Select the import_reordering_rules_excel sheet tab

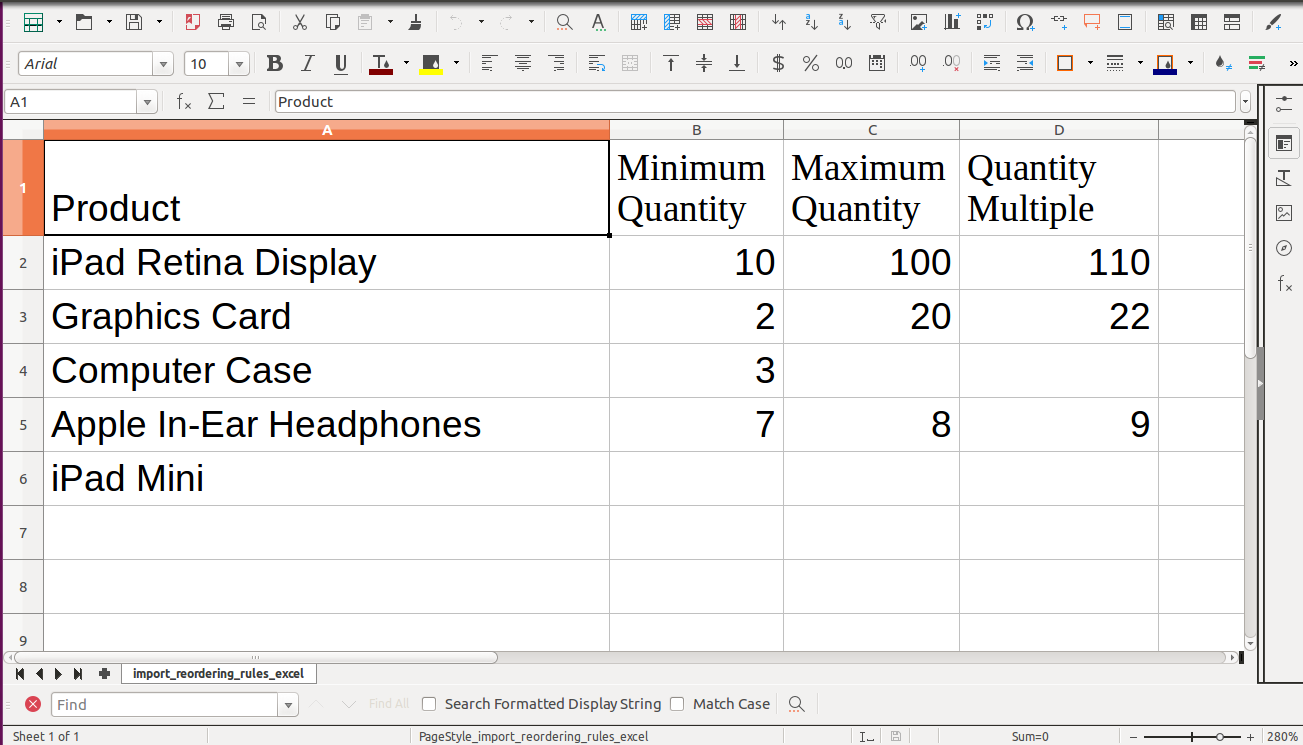(218, 674)
